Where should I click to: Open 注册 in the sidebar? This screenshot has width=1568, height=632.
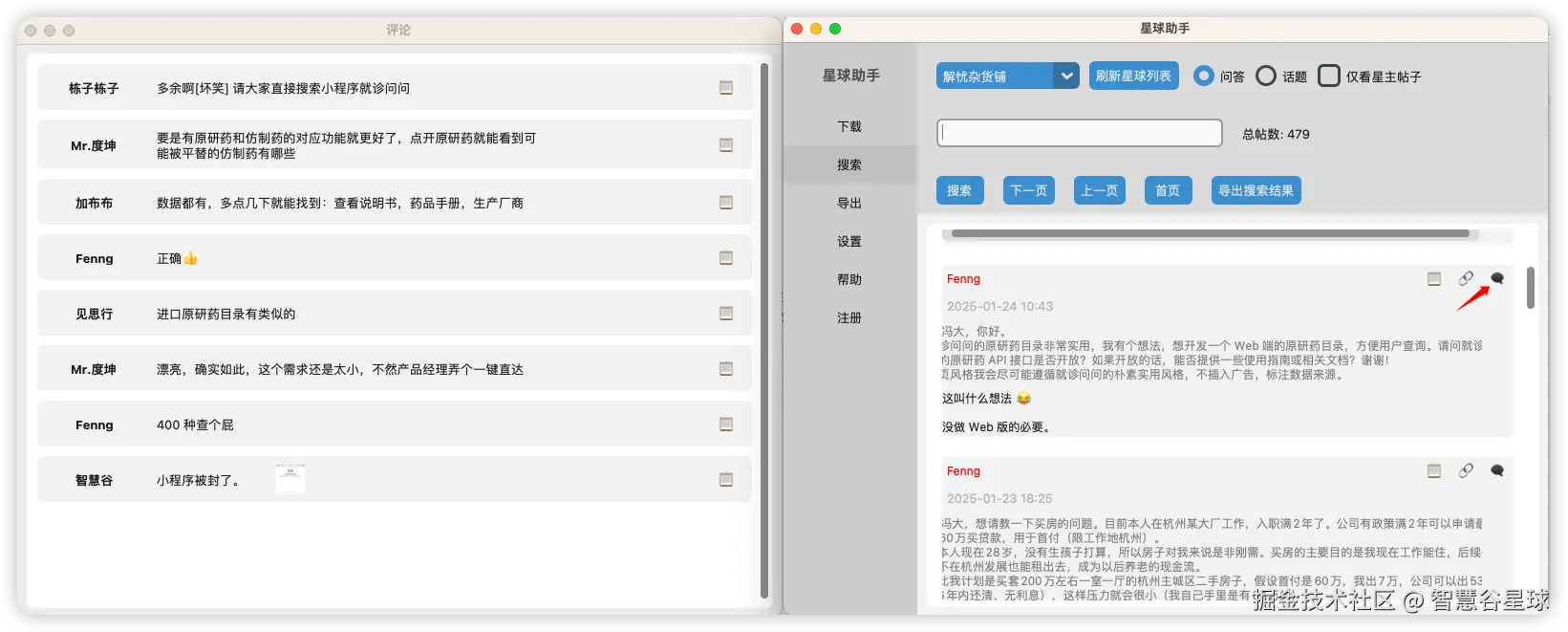(849, 317)
